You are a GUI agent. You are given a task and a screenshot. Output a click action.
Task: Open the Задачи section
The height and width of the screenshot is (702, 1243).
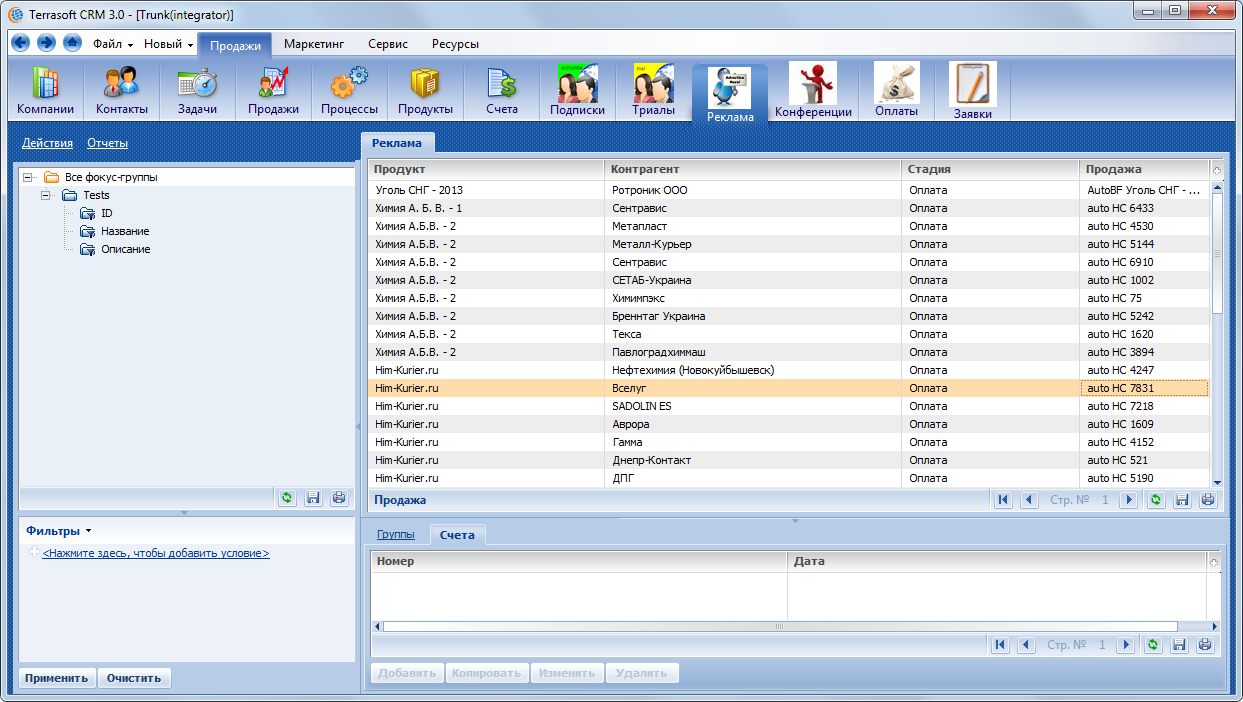[198, 92]
